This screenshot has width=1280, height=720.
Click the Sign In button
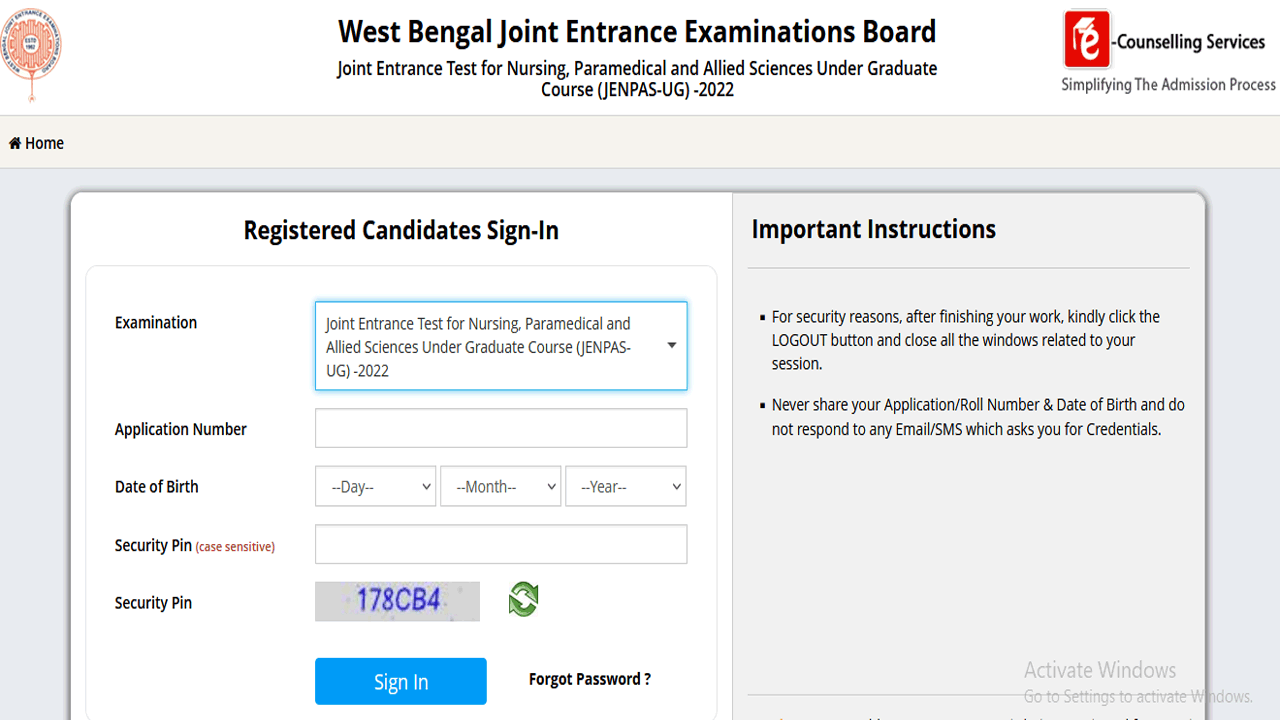(x=400, y=681)
